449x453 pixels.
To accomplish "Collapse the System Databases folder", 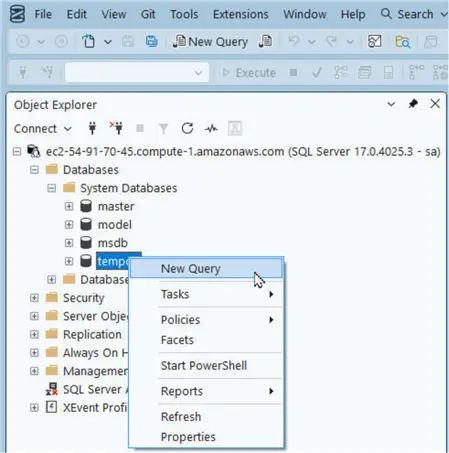I will [x=51, y=188].
